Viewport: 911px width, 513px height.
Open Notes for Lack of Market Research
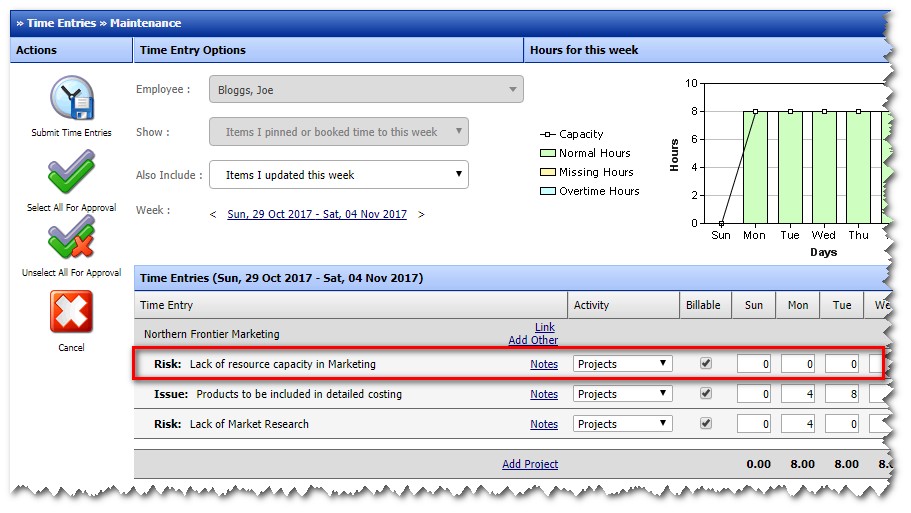pyautogui.click(x=544, y=425)
